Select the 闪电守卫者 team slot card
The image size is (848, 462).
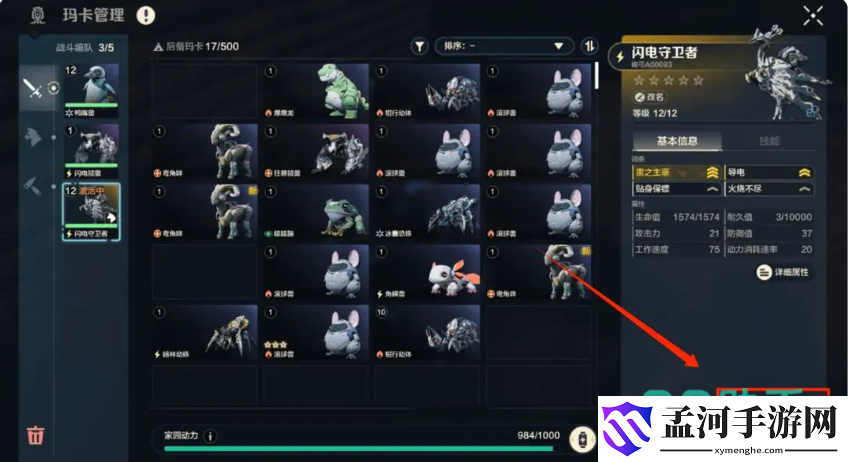point(91,212)
